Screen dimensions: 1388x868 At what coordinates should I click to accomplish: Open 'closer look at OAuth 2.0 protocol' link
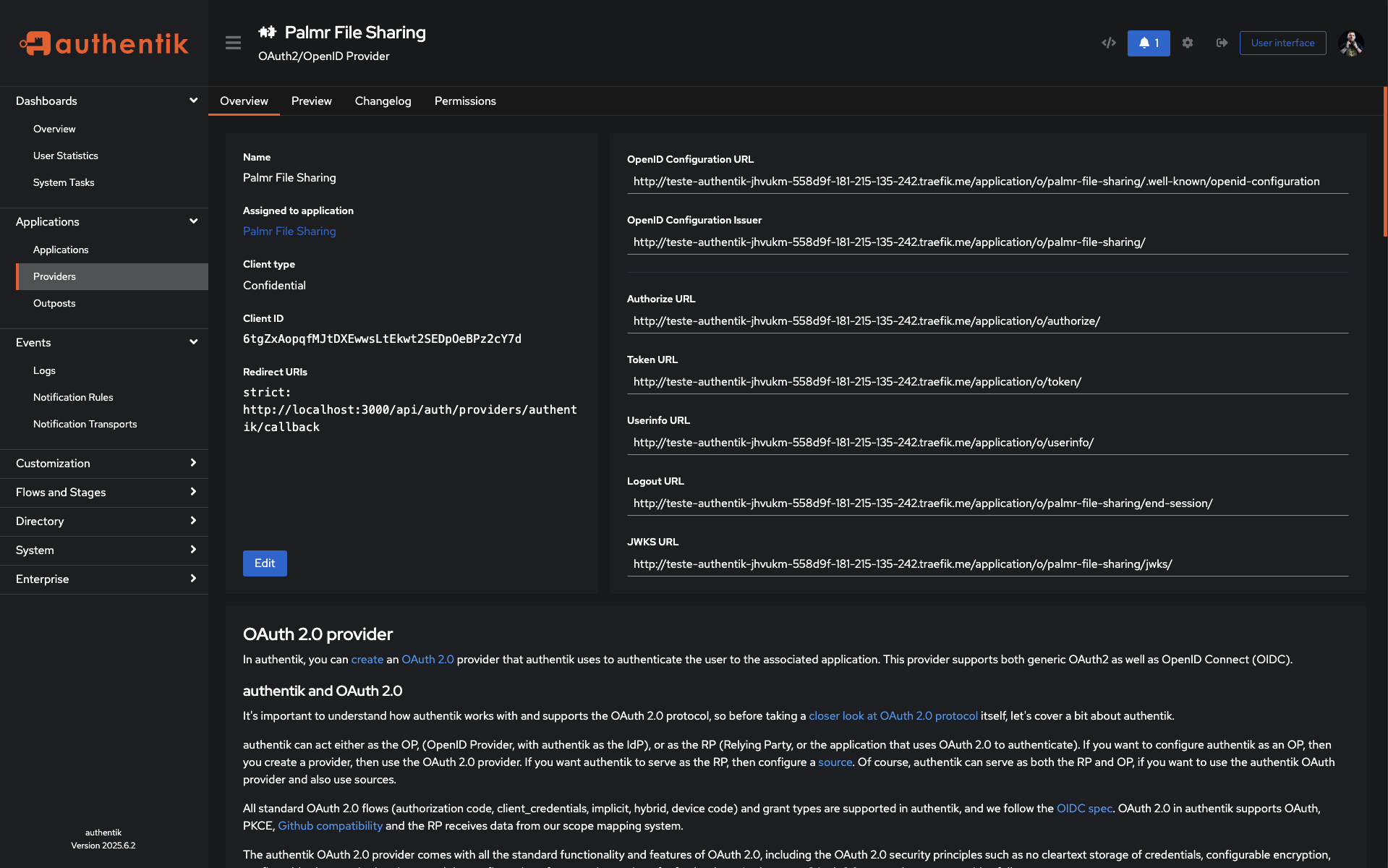click(893, 716)
